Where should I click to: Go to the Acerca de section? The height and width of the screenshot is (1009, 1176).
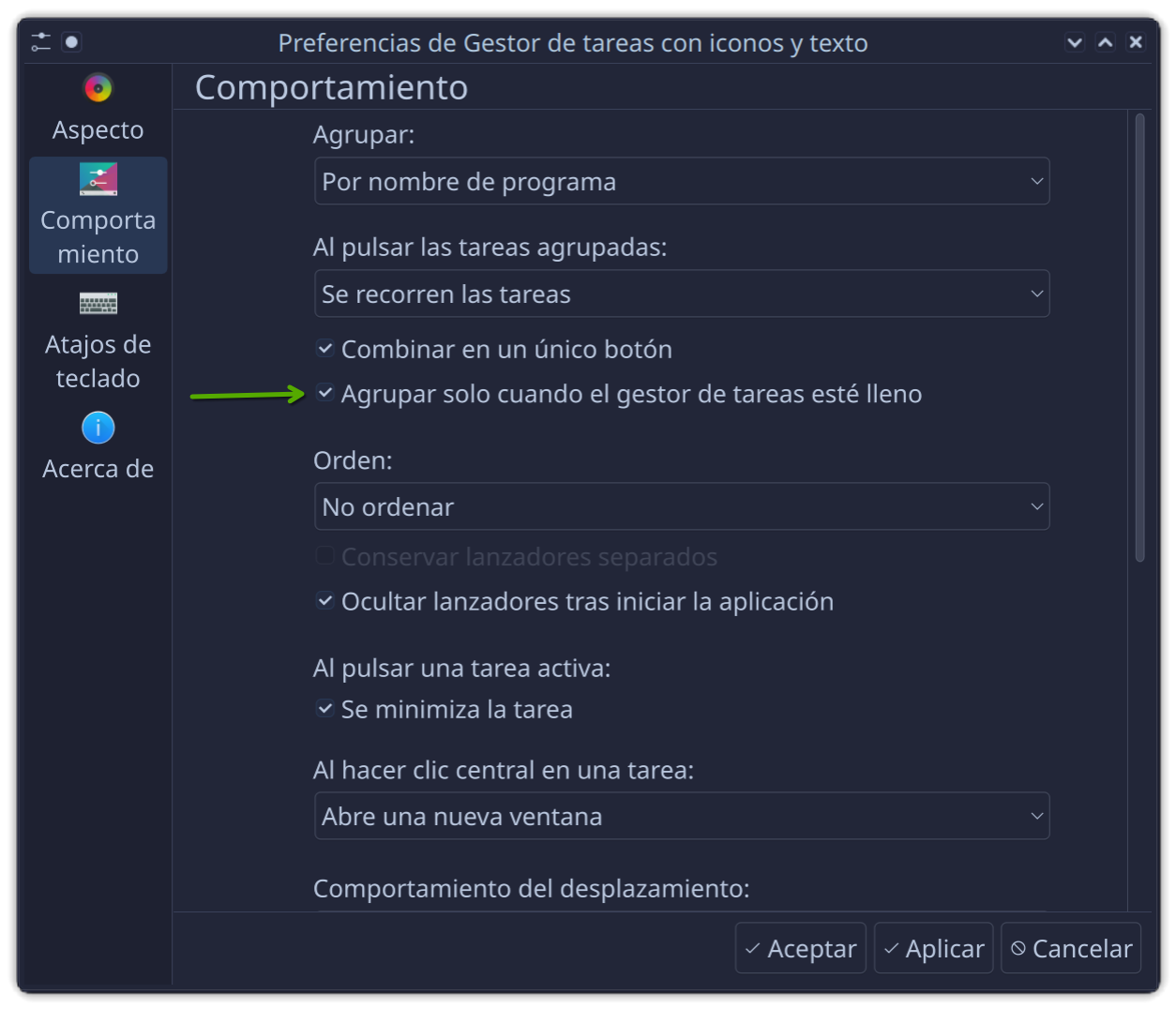[x=98, y=468]
